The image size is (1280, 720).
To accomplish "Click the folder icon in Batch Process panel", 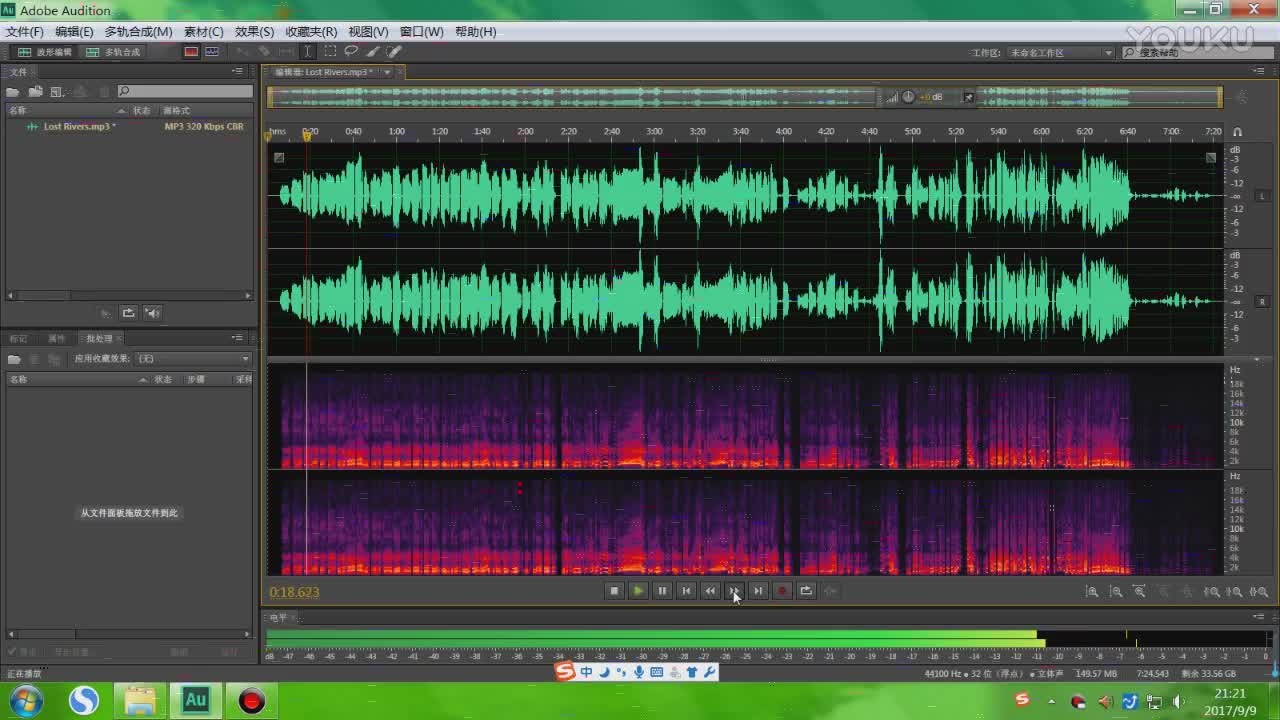I will pos(14,359).
